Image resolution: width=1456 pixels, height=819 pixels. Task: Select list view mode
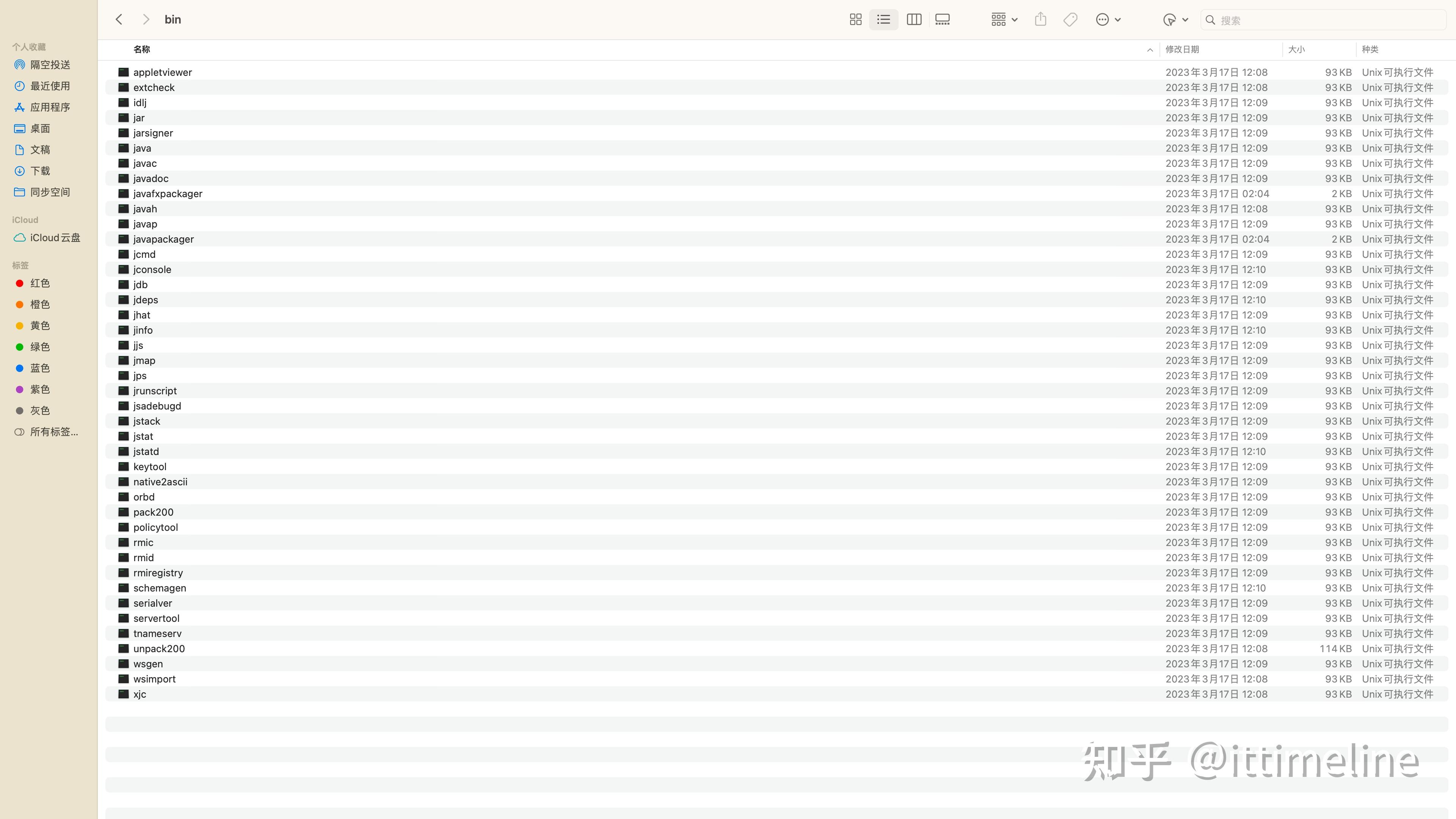(883, 20)
